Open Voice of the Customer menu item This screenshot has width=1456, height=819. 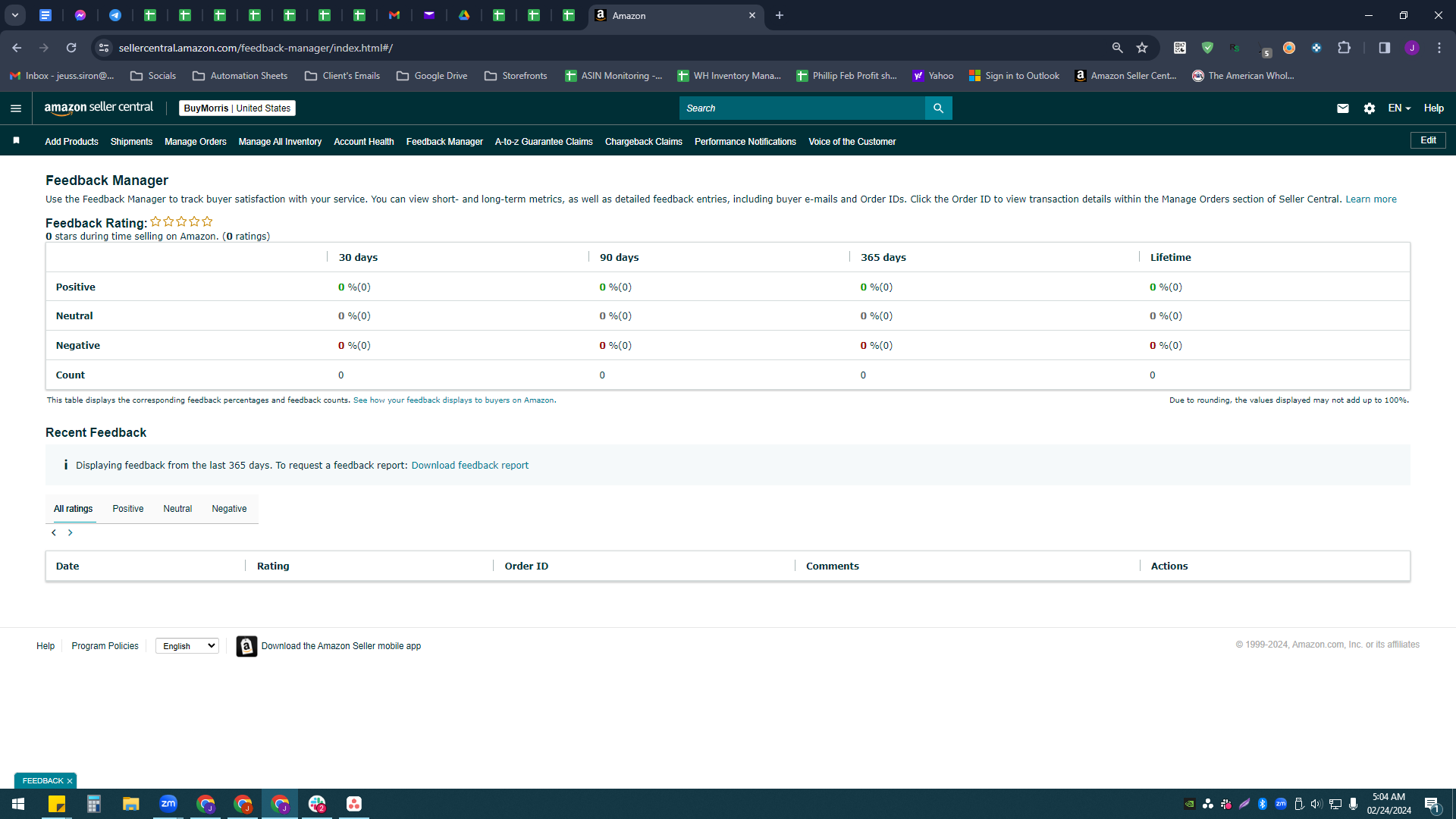(x=852, y=142)
